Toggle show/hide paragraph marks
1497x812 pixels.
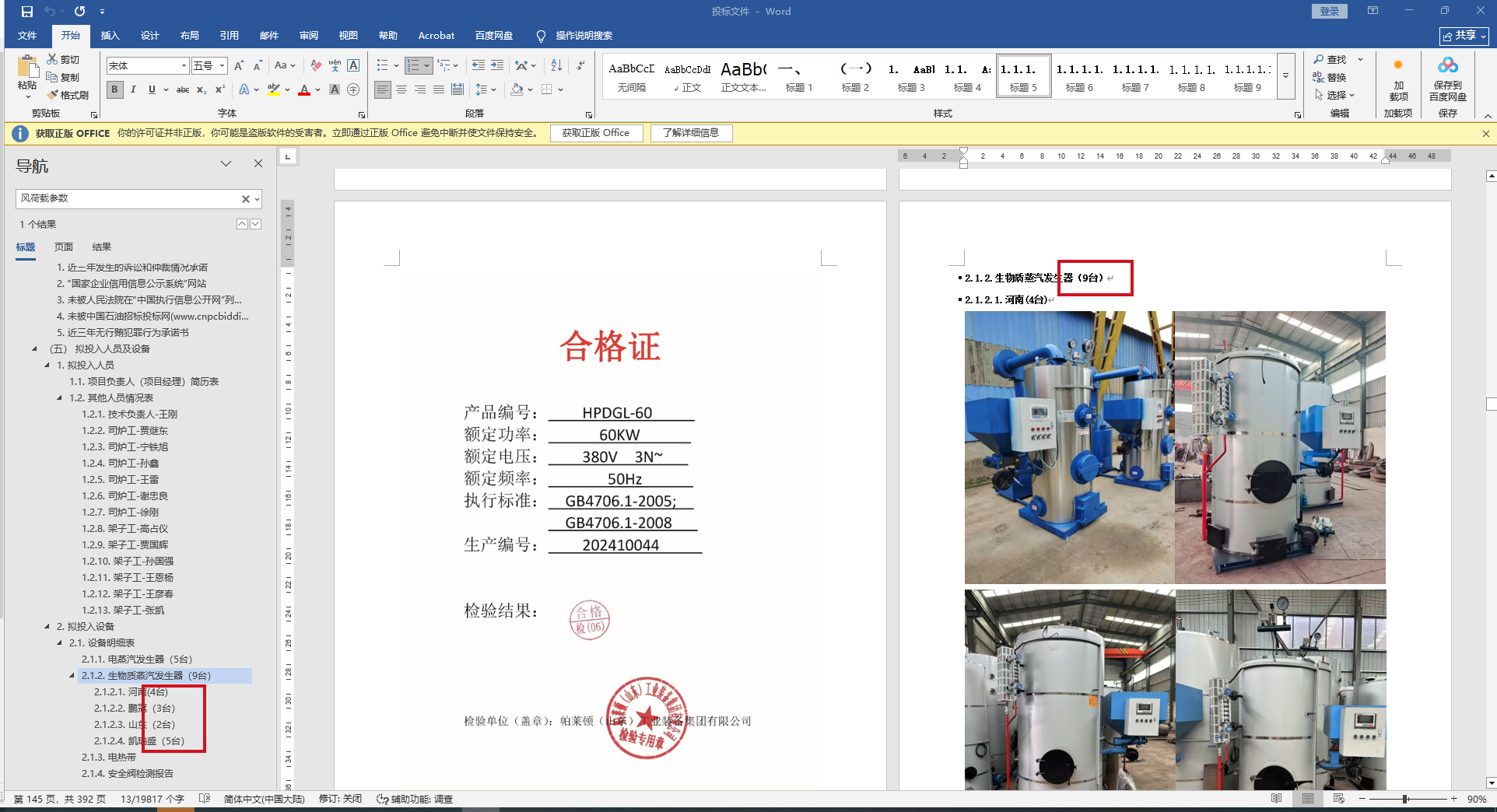coord(580,66)
